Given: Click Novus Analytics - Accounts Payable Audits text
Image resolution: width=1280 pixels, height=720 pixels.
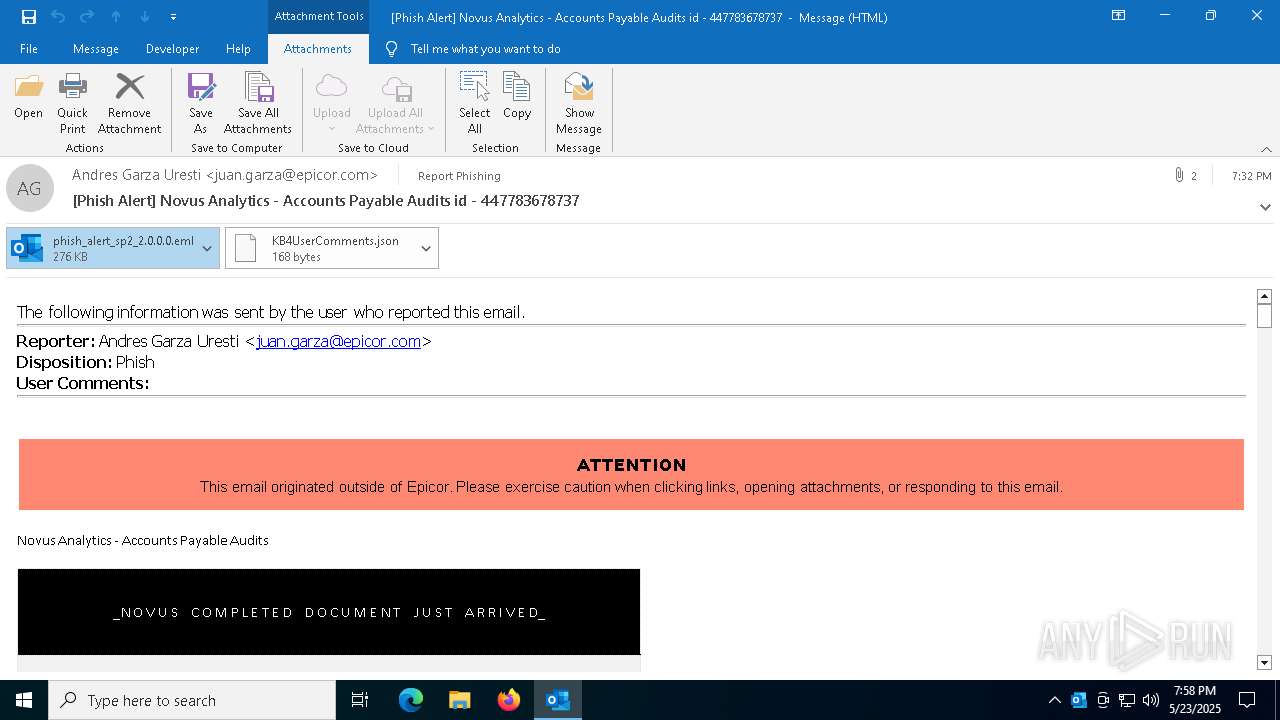Looking at the screenshot, I should (143, 540).
